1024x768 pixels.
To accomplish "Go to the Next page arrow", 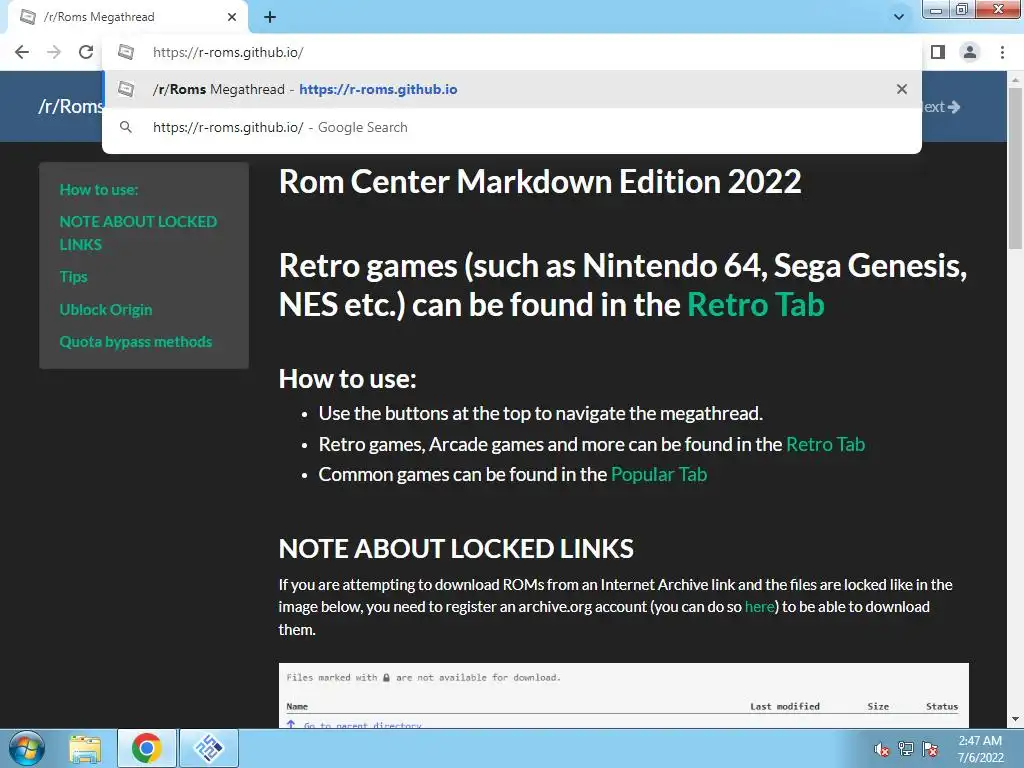I will click(x=942, y=106).
